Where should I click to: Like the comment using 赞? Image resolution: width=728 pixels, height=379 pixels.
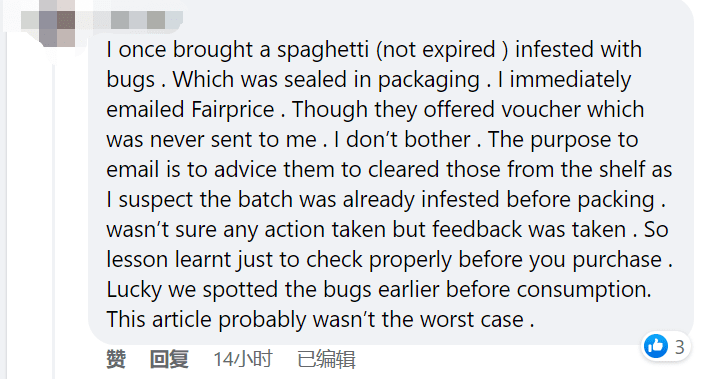click(x=116, y=359)
